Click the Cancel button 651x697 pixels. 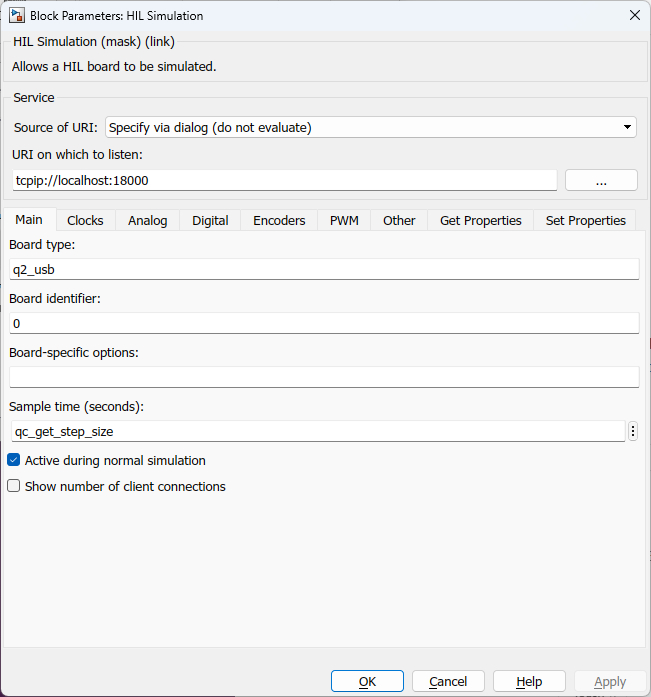[x=448, y=681]
